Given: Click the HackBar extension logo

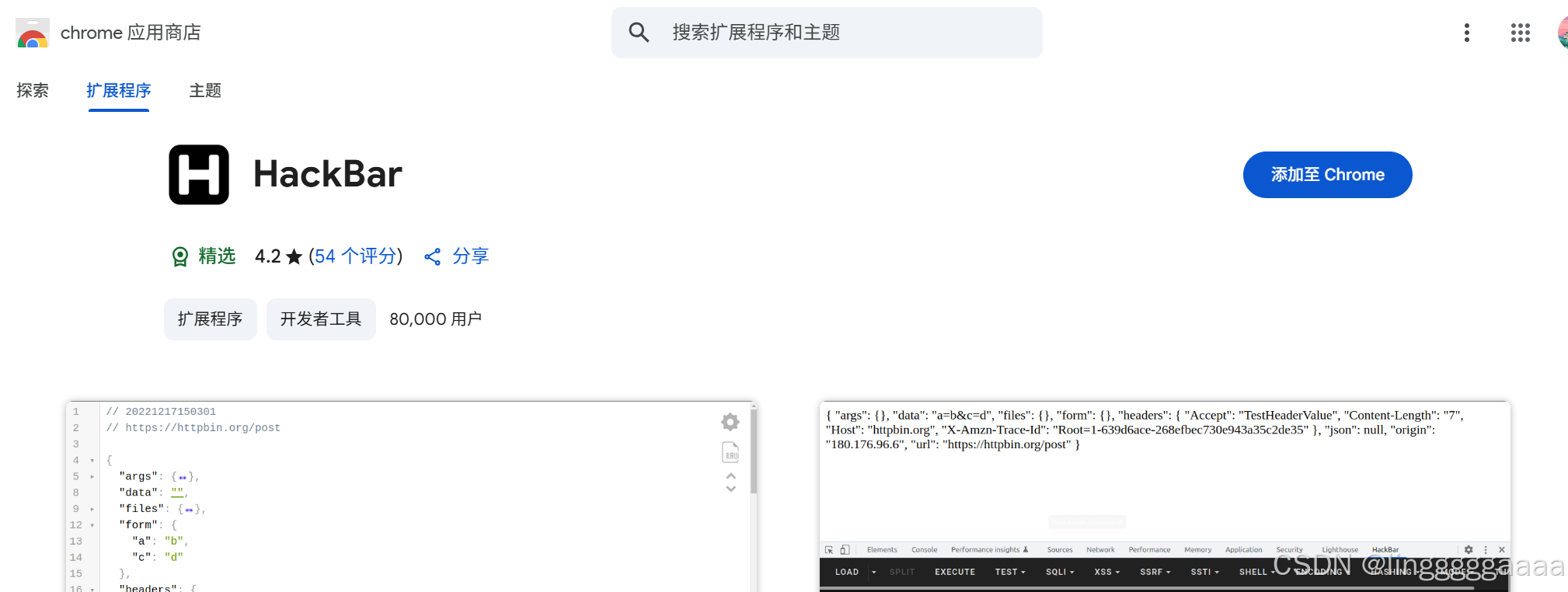Looking at the screenshot, I should 199,175.
